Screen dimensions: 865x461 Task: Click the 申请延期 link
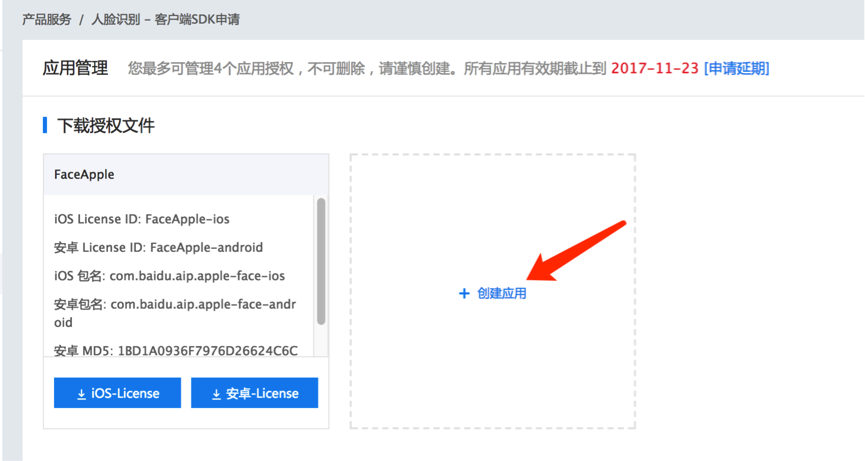tap(736, 68)
